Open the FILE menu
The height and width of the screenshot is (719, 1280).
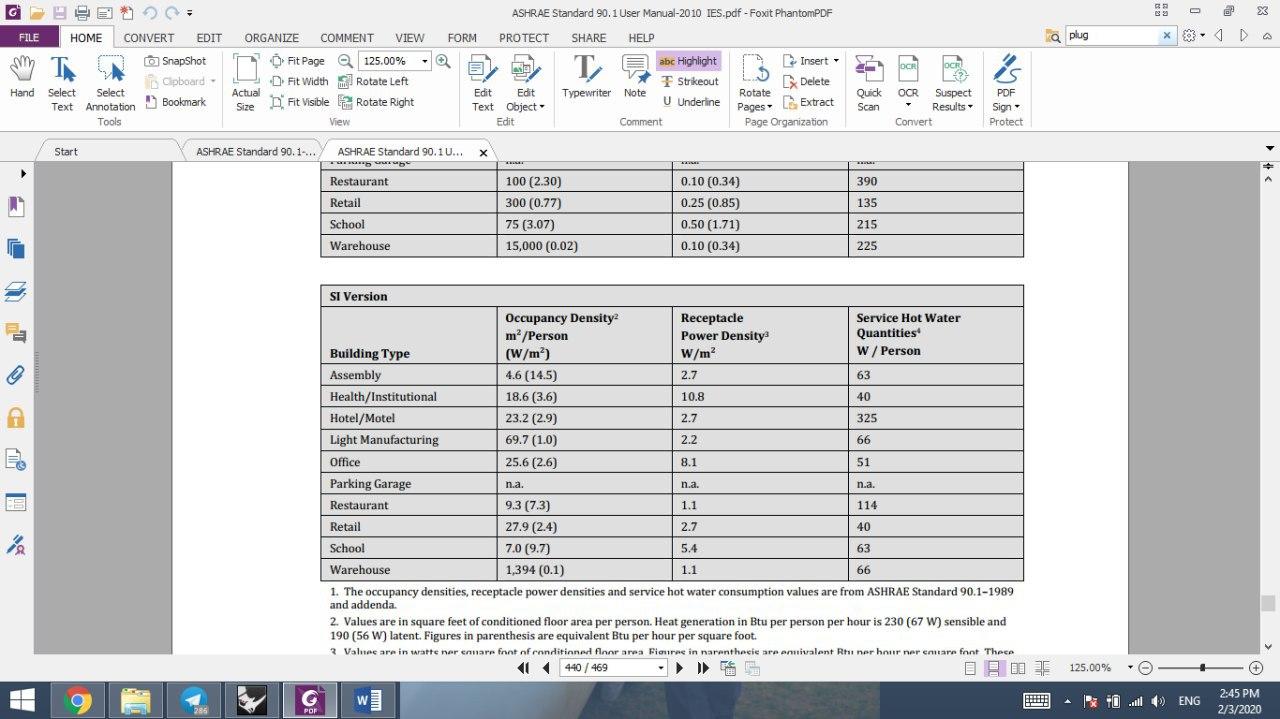coord(29,38)
